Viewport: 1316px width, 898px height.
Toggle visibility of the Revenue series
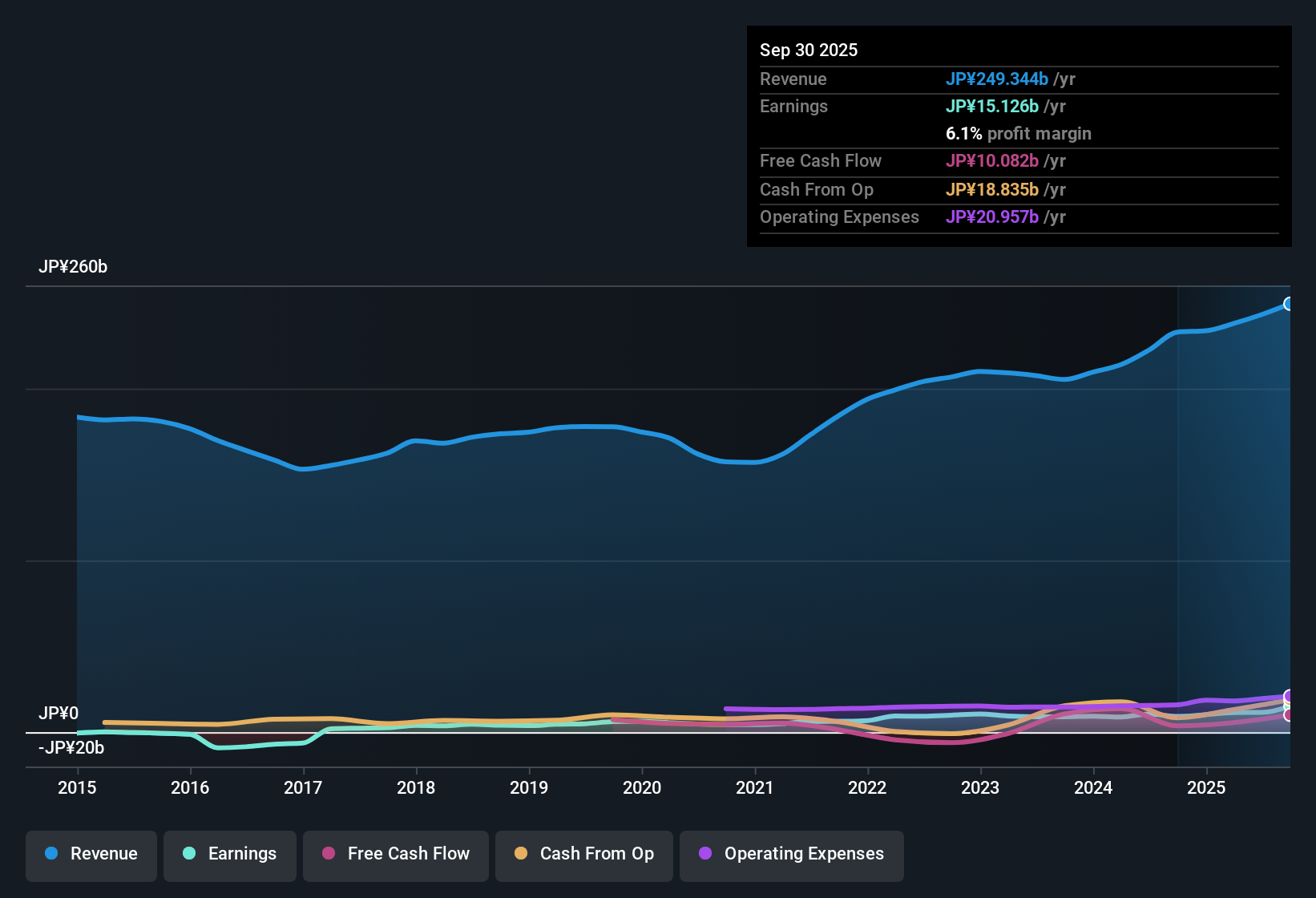tap(91, 855)
